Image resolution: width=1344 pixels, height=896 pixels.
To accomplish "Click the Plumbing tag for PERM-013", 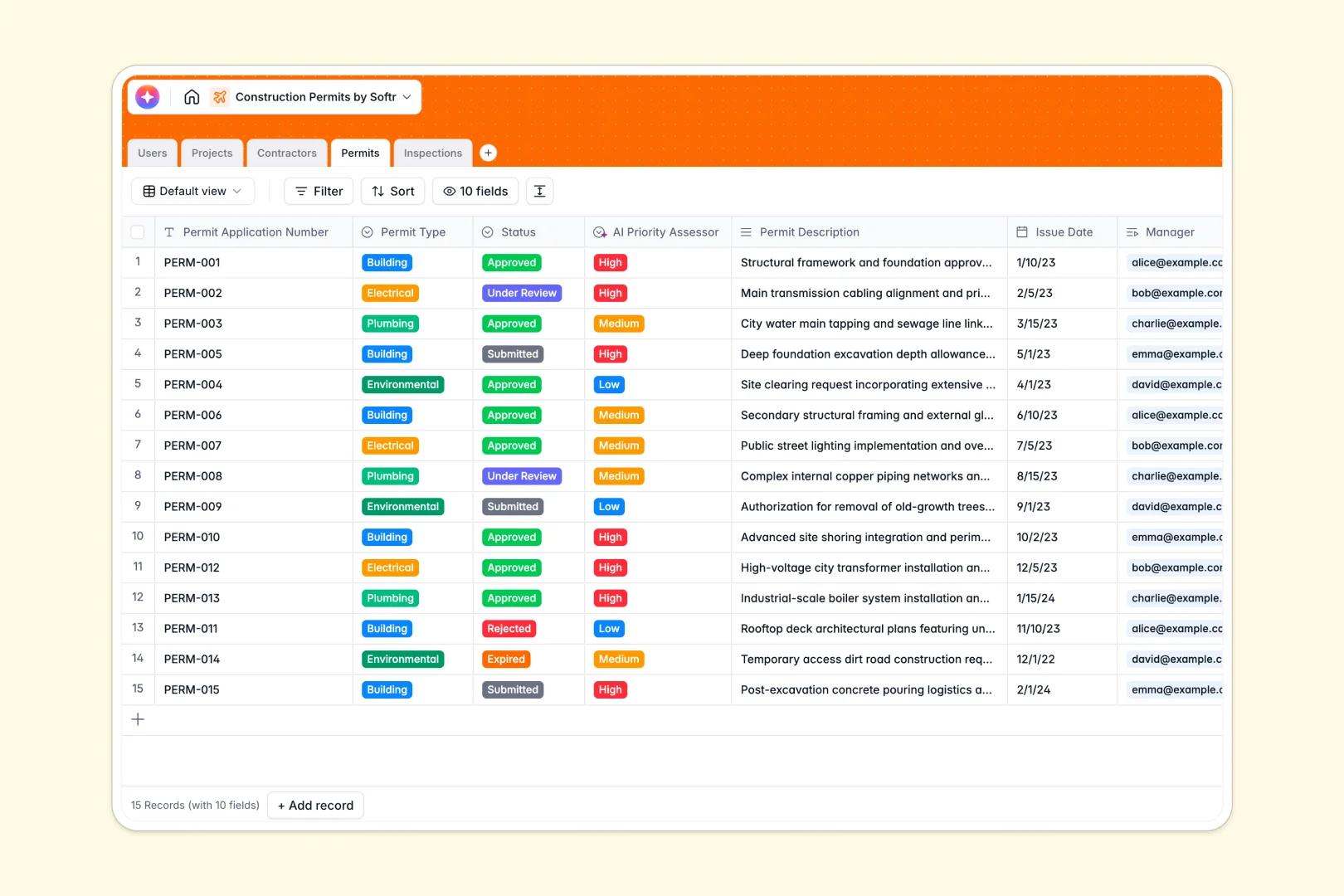I will tap(390, 599).
